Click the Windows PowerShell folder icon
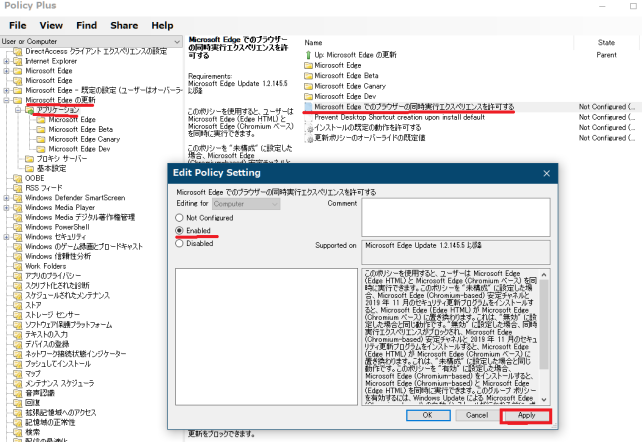Image resolution: width=642 pixels, height=442 pixels. pyautogui.click(x=18, y=228)
